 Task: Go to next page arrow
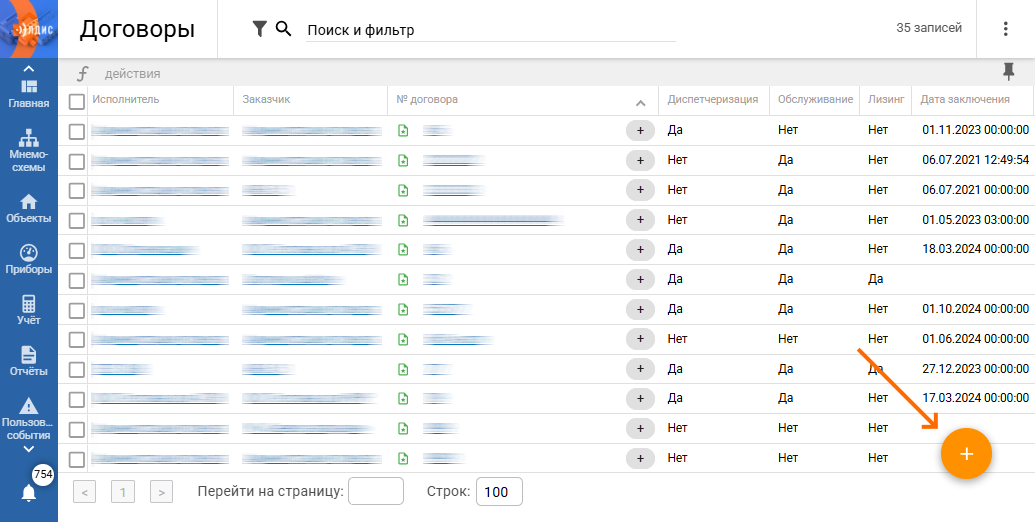[161, 492]
